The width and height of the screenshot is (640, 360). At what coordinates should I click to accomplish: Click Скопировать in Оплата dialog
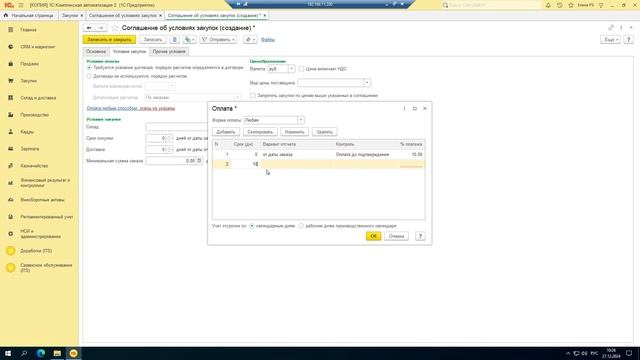260,132
